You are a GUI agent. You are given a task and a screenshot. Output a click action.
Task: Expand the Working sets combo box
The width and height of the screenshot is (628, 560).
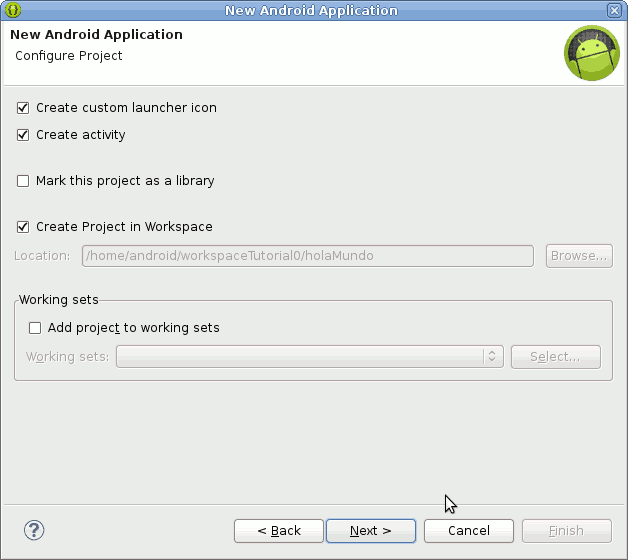(x=491, y=357)
